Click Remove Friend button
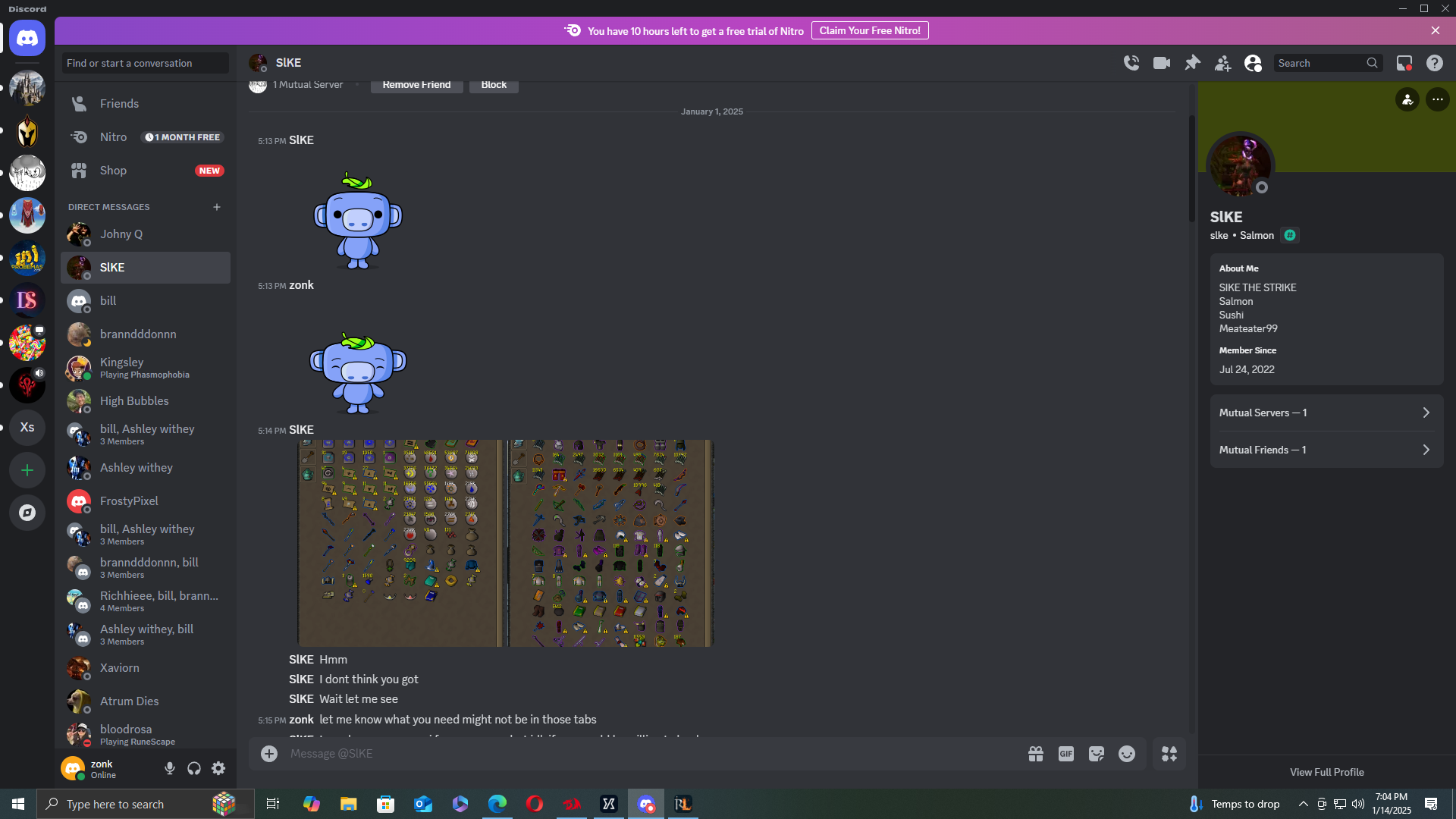 416,85
